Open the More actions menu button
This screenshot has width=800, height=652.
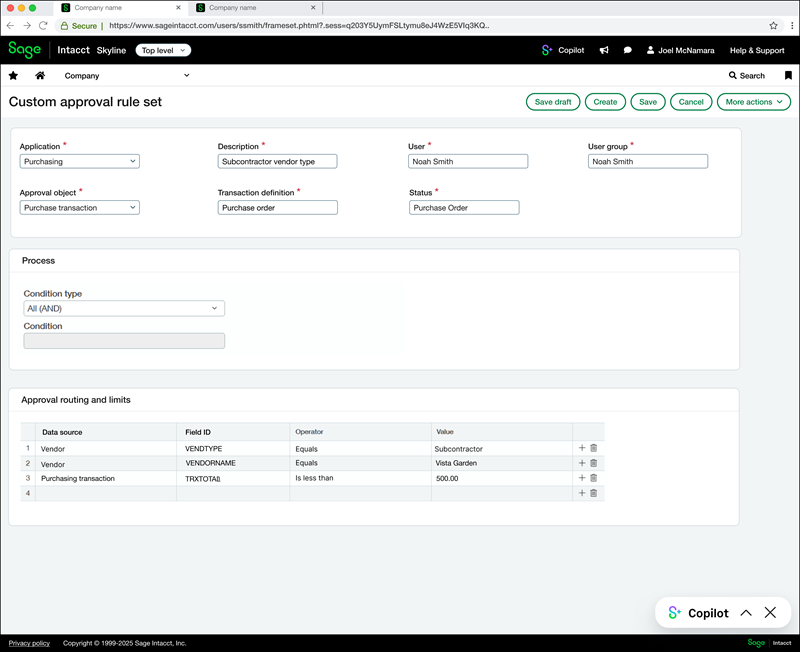point(754,102)
